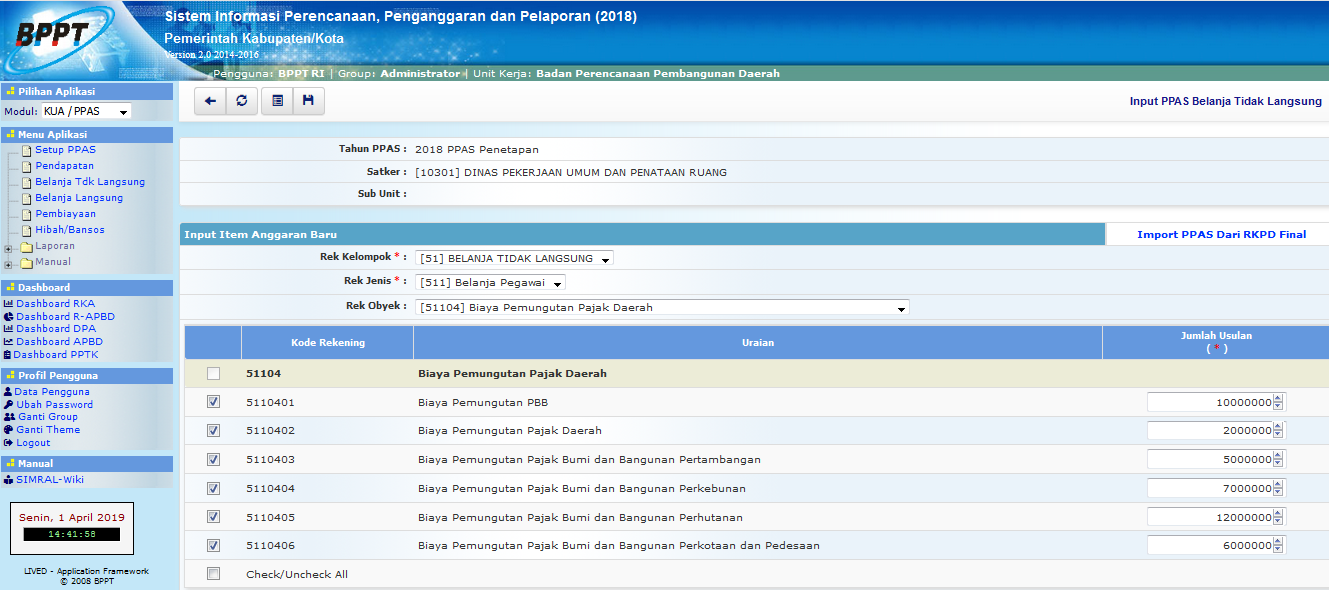
Task: Open the Rek Obyek dropdown
Action: 662,308
